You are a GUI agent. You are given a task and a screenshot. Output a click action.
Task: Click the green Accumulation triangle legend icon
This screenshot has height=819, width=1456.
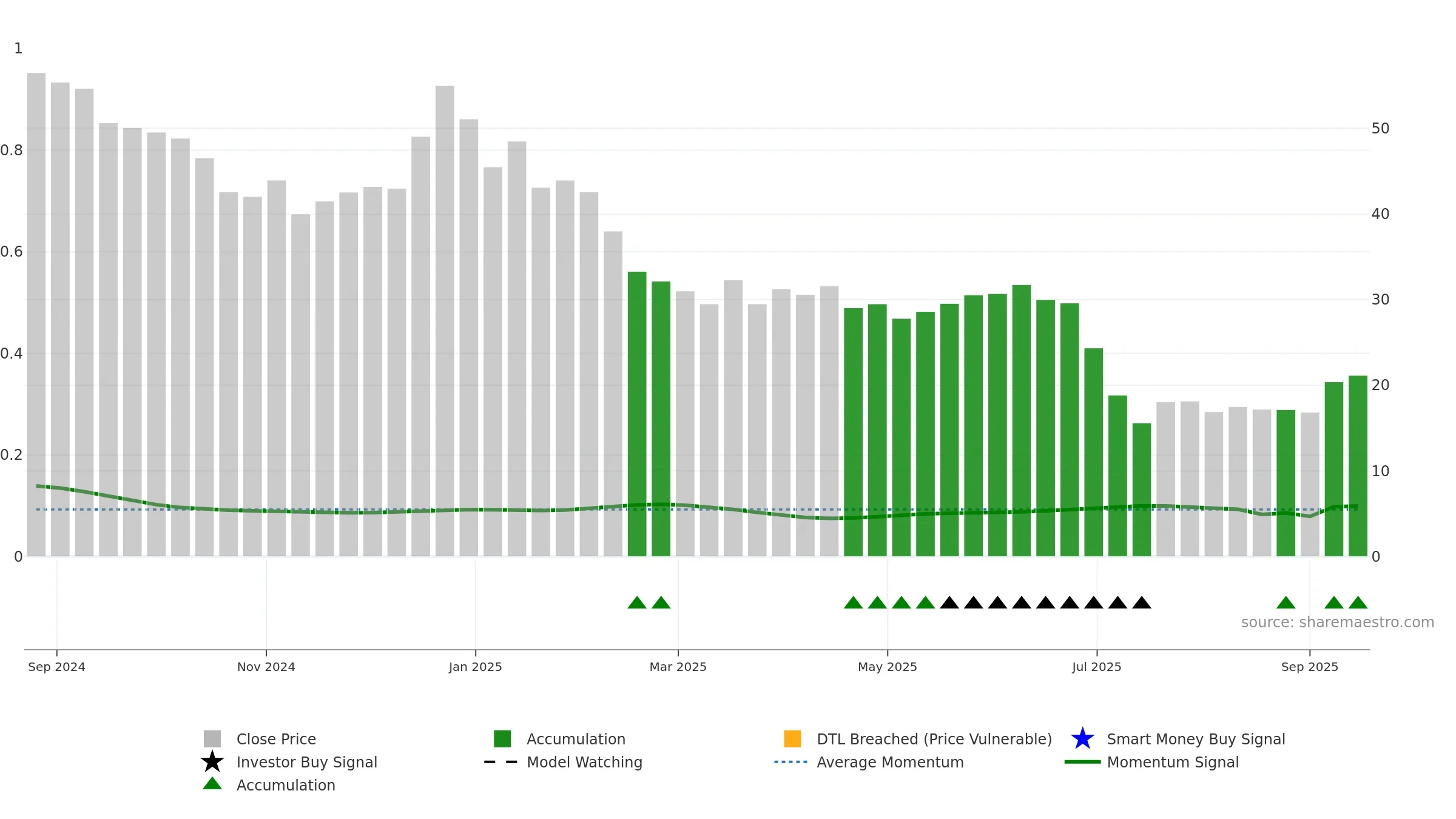[x=212, y=784]
